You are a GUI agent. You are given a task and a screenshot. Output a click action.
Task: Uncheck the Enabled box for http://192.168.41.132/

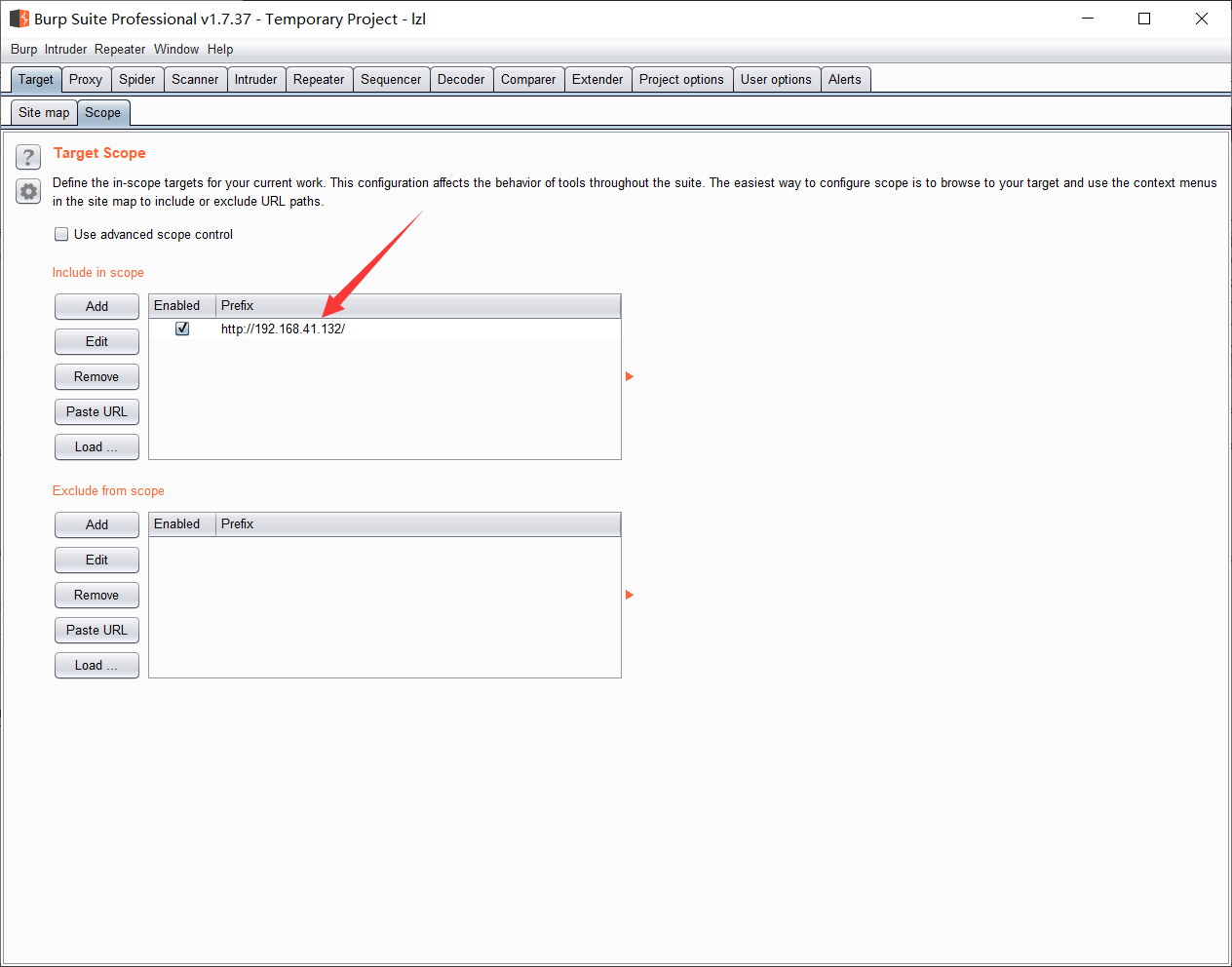(x=181, y=329)
